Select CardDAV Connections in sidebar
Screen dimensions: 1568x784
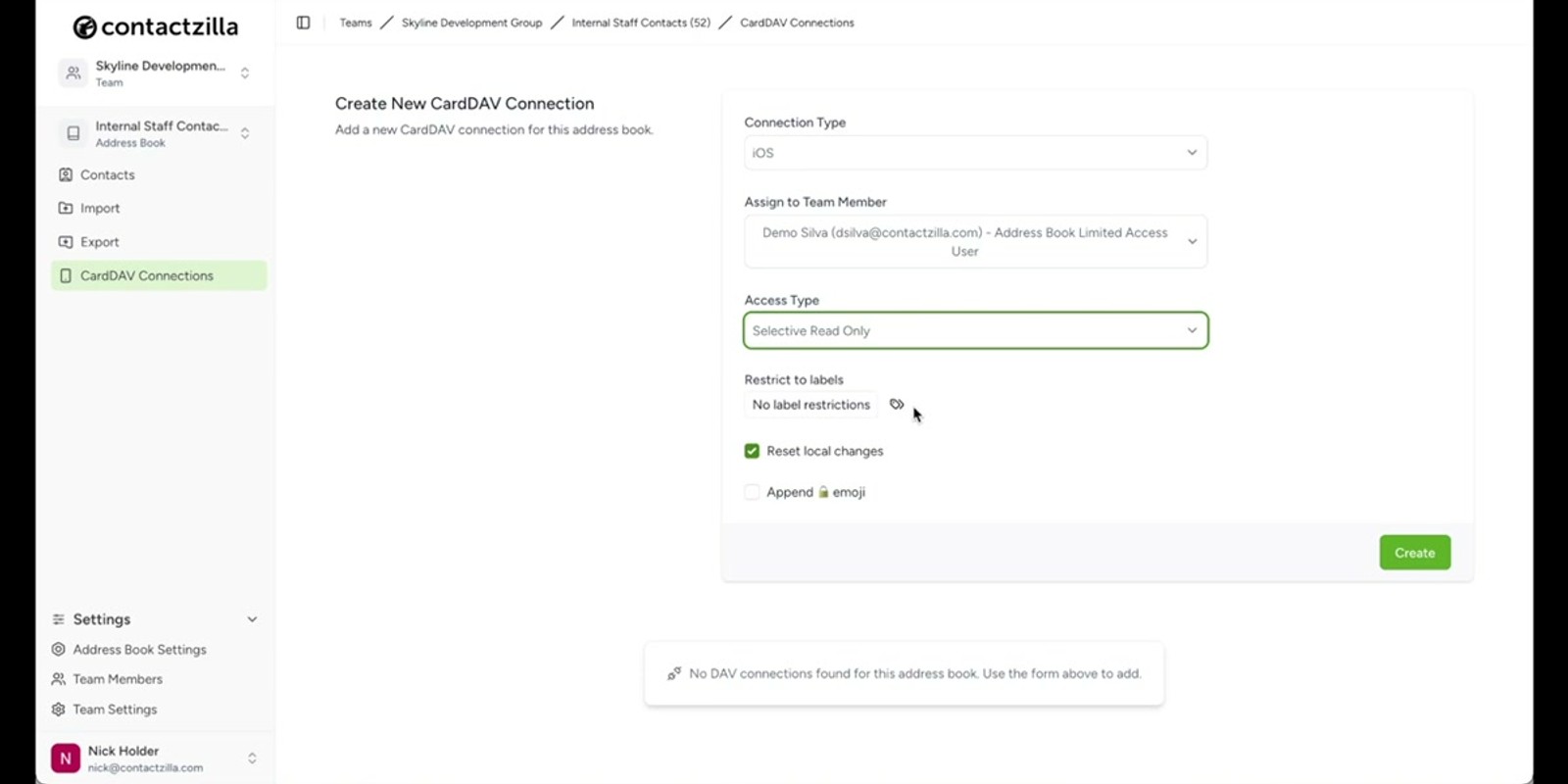pyautogui.click(x=159, y=275)
